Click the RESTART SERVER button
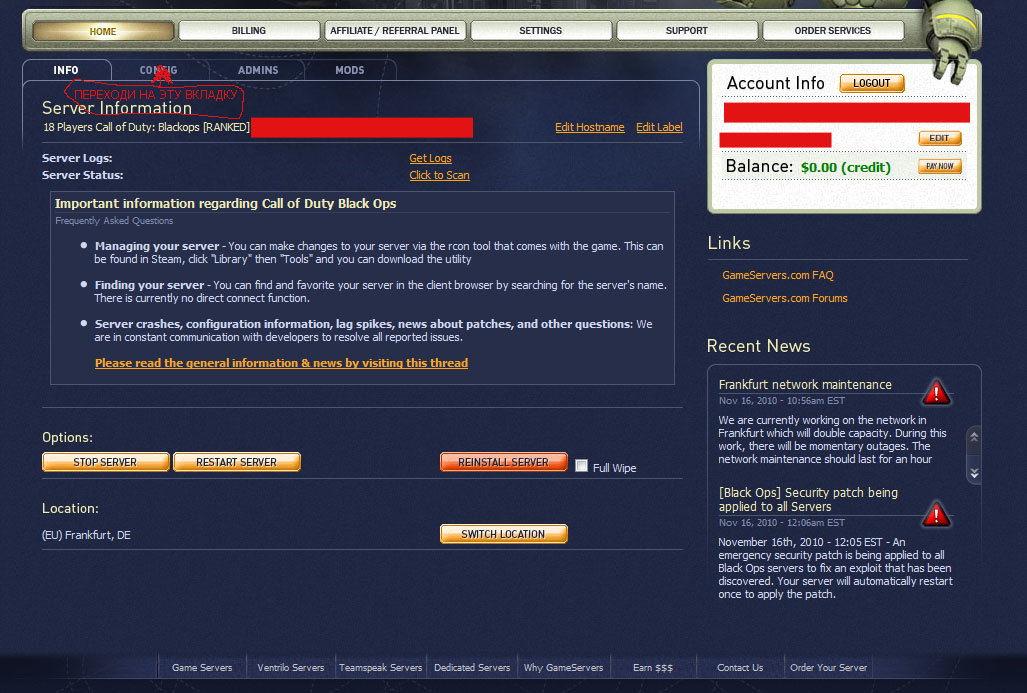This screenshot has height=693, width=1027. (x=236, y=462)
